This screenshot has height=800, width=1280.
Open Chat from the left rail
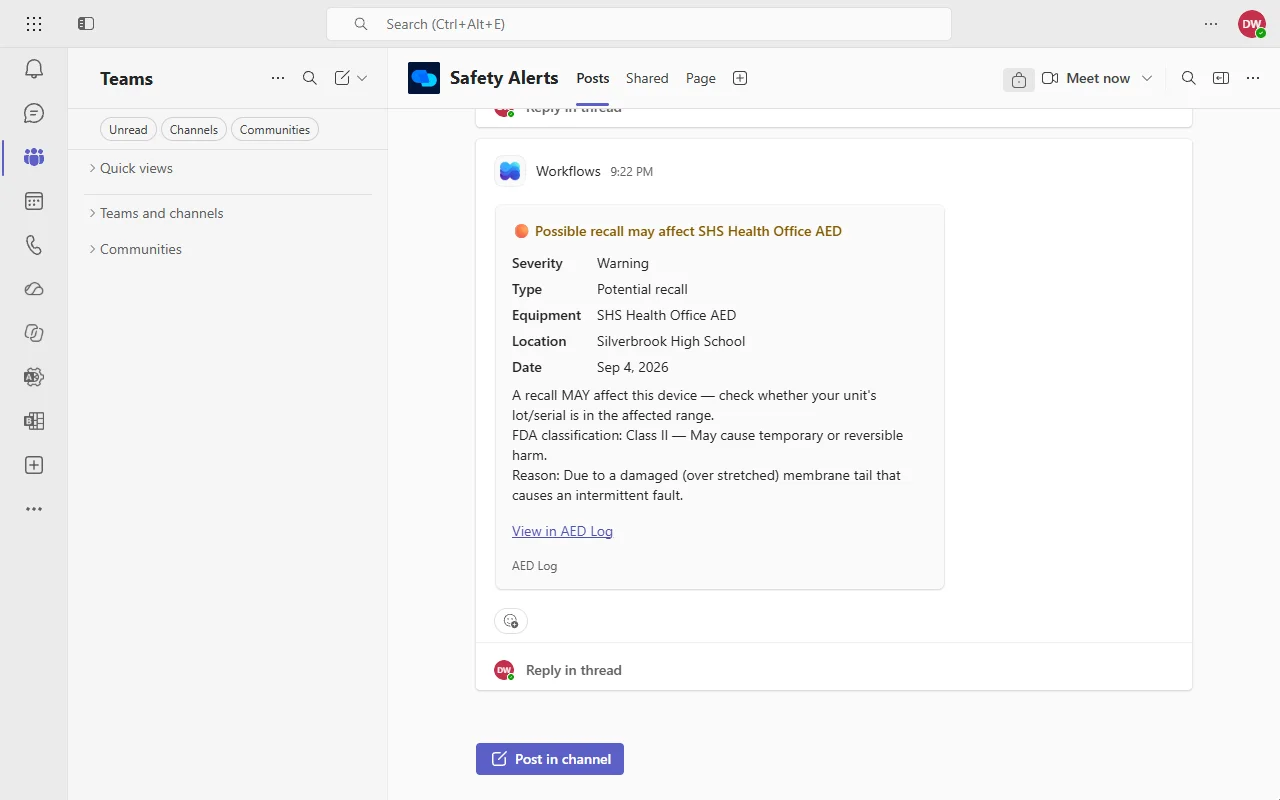pos(34,113)
